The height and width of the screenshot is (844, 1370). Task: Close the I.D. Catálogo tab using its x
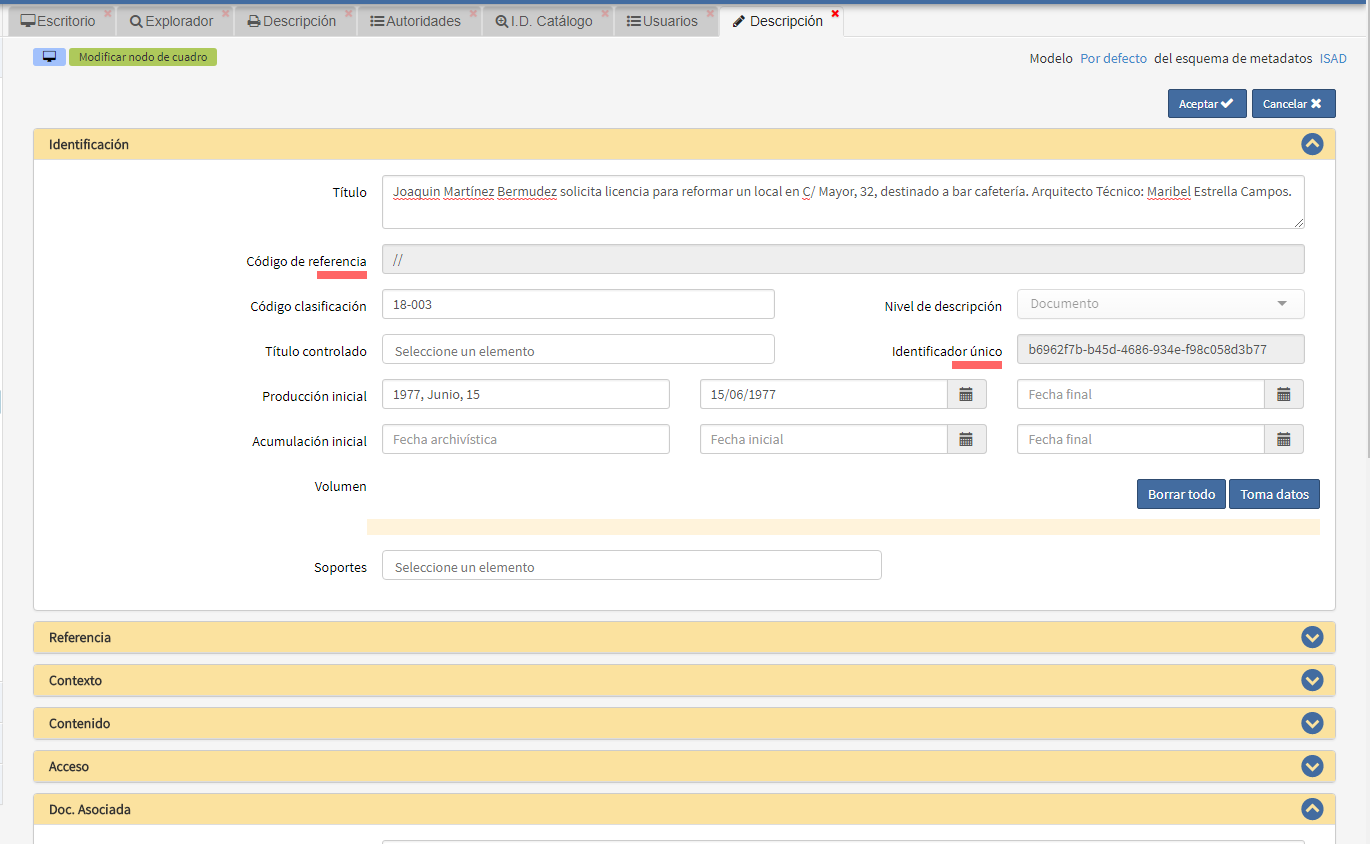point(605,13)
